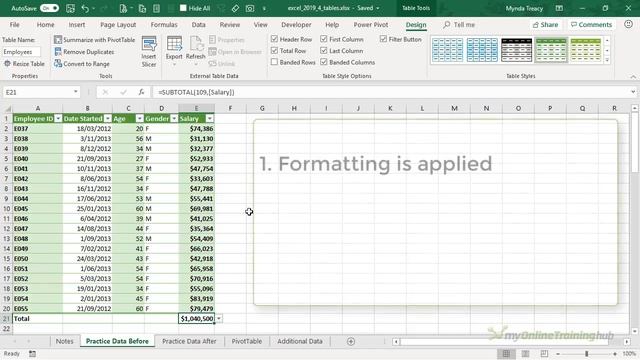Viewport: 640px width, 360px height.
Task: Toggle the Hide All checkbox
Action: point(183,8)
